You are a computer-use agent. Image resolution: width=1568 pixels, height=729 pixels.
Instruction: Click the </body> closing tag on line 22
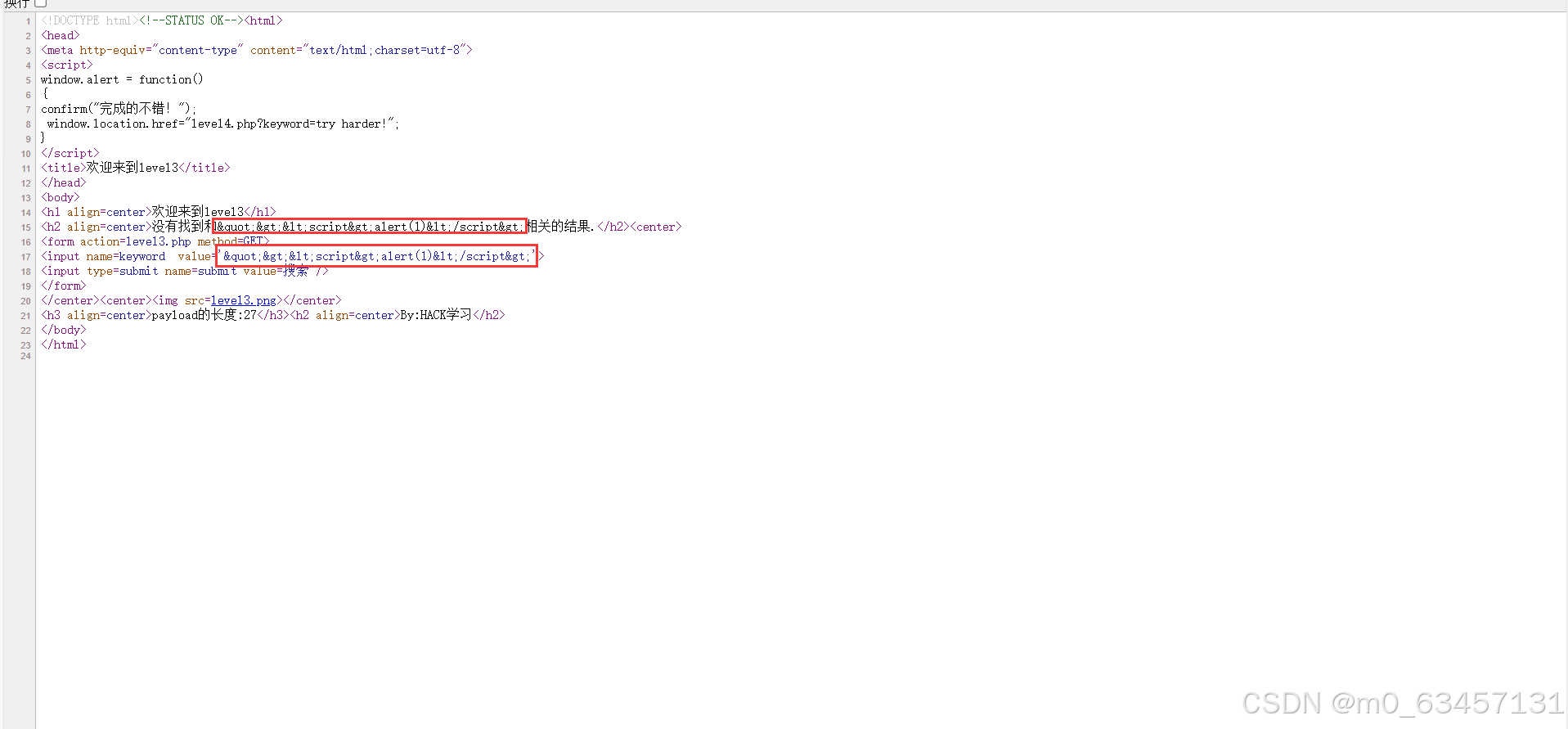[64, 330]
